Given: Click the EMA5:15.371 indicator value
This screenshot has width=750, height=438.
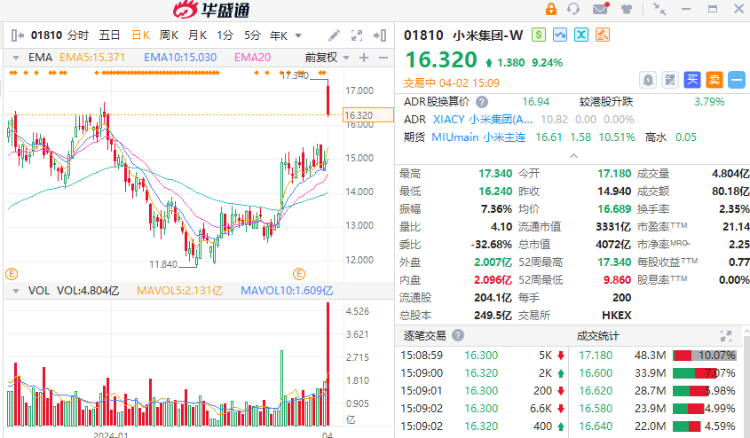Looking at the screenshot, I should [x=92, y=58].
